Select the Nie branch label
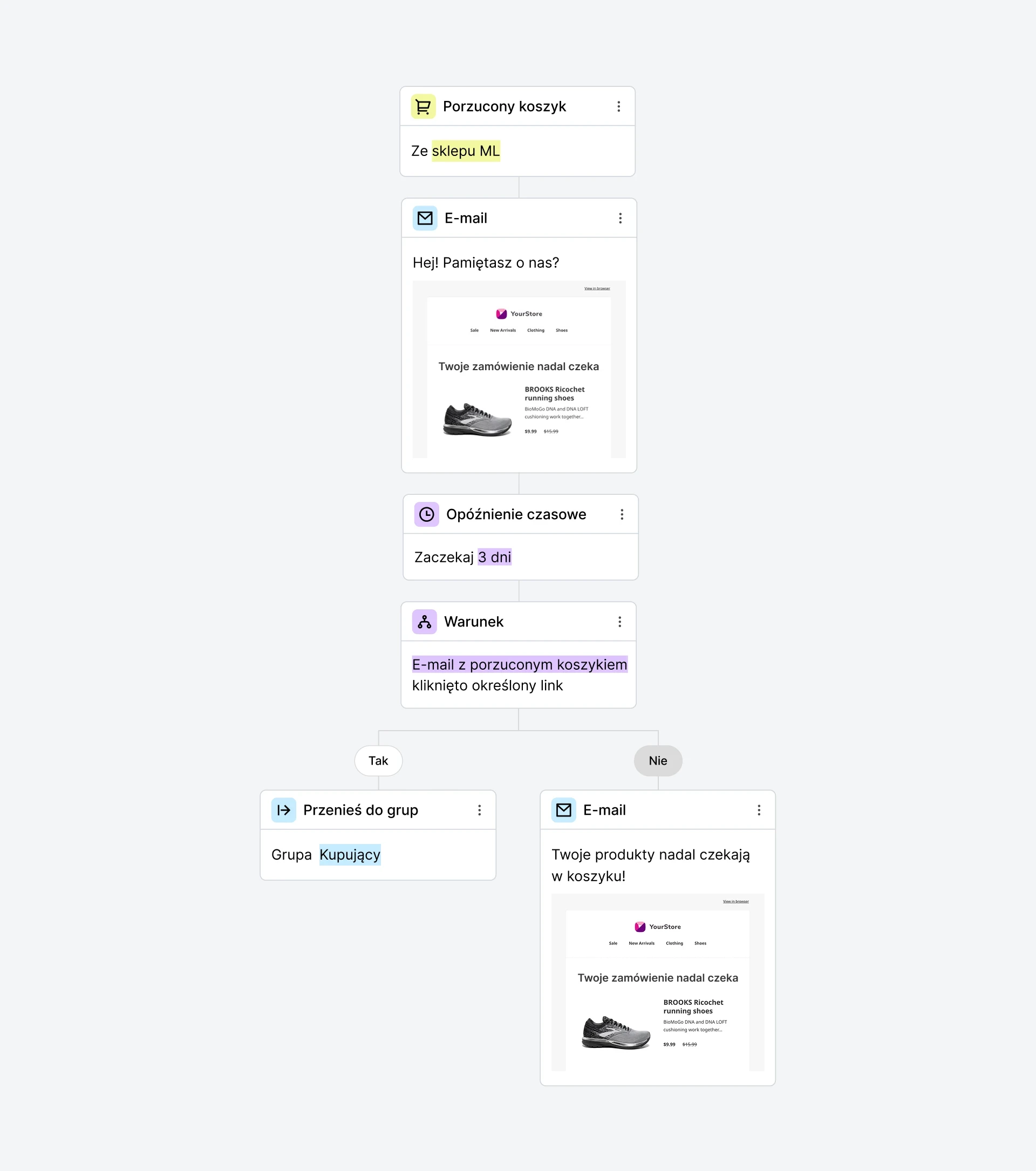 point(657,761)
